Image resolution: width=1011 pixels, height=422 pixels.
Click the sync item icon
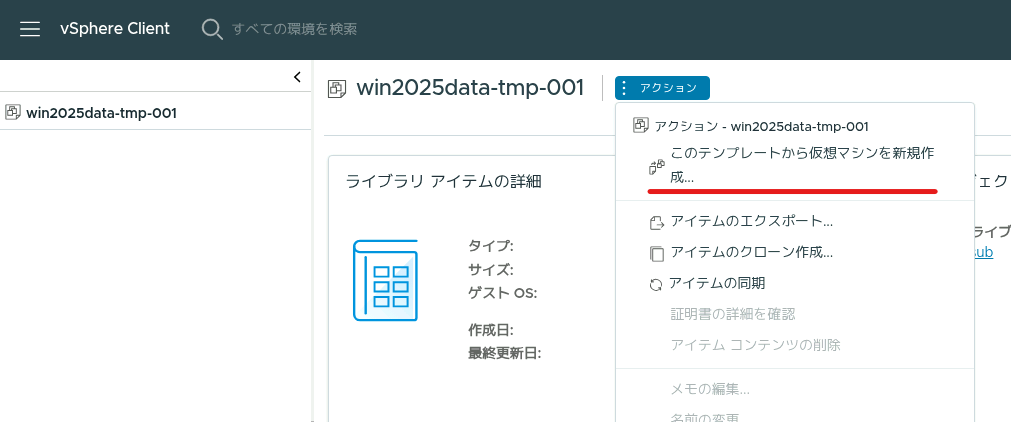coord(656,285)
